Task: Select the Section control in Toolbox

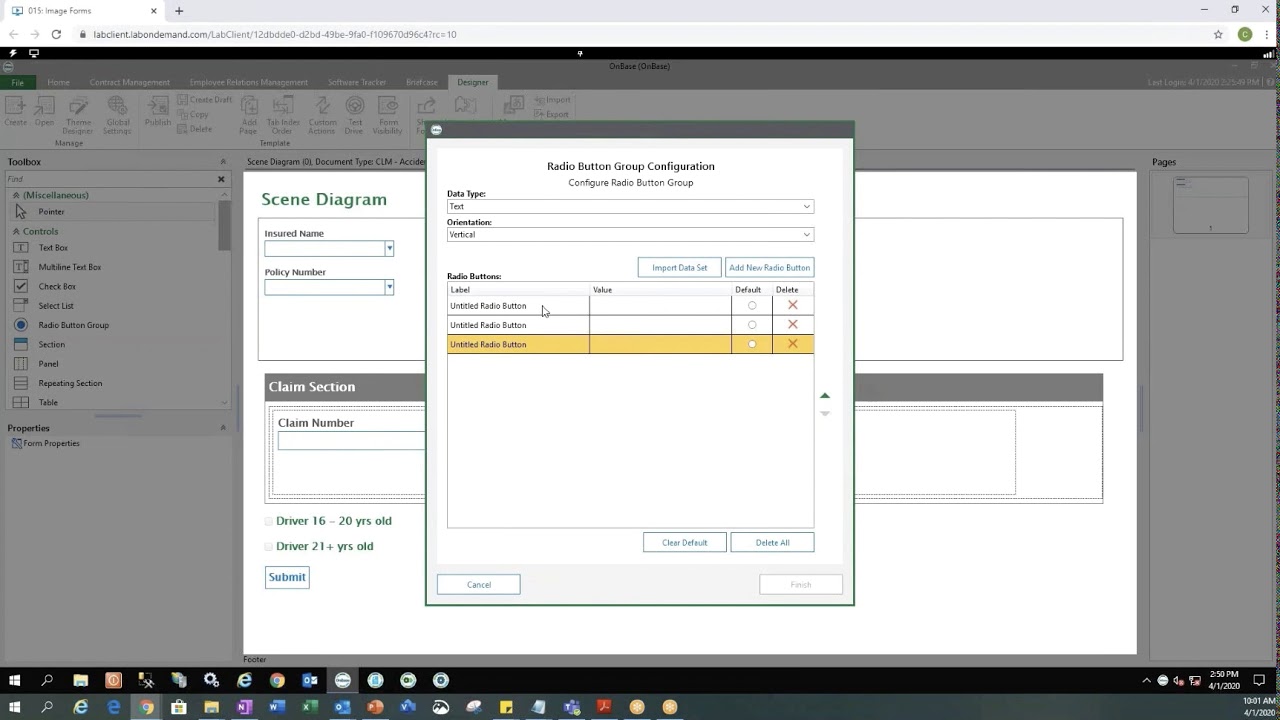Action: [x=51, y=344]
